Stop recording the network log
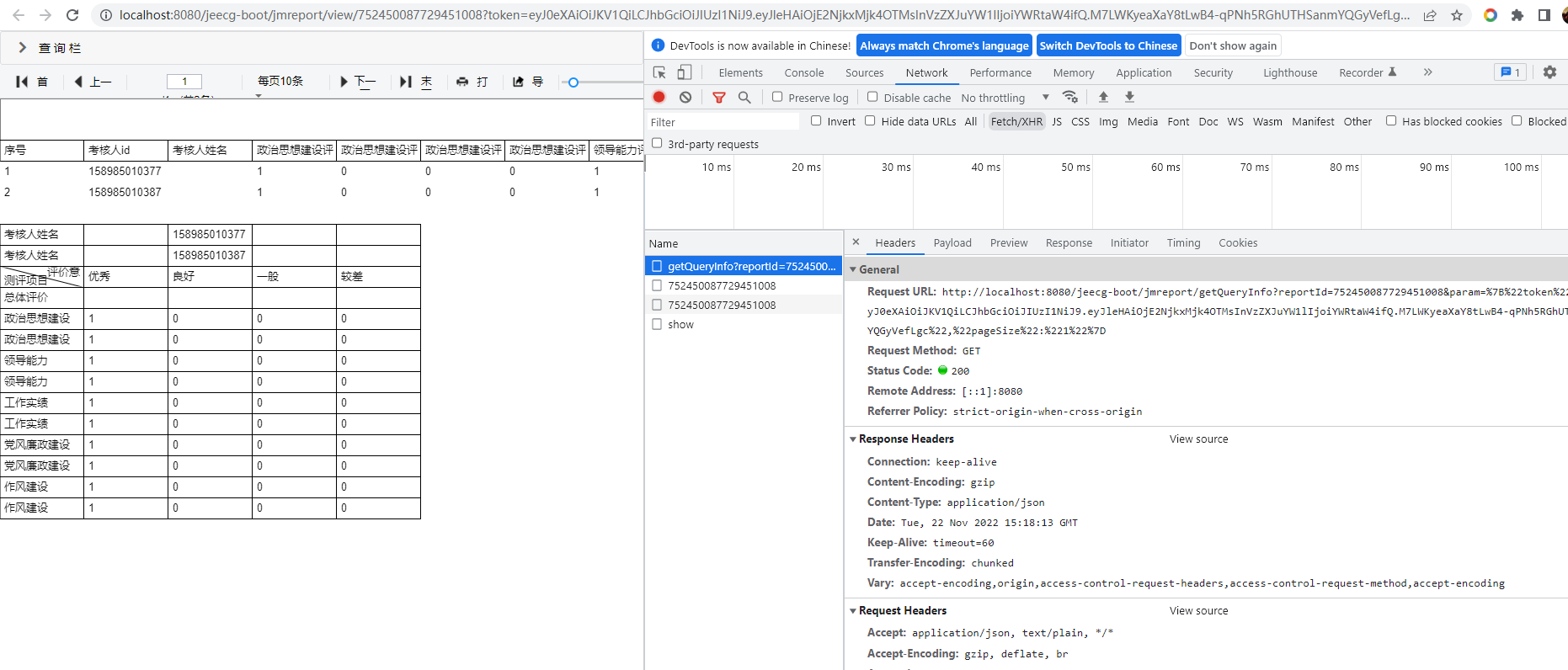This screenshot has height=670, width=1568. pos(659,98)
